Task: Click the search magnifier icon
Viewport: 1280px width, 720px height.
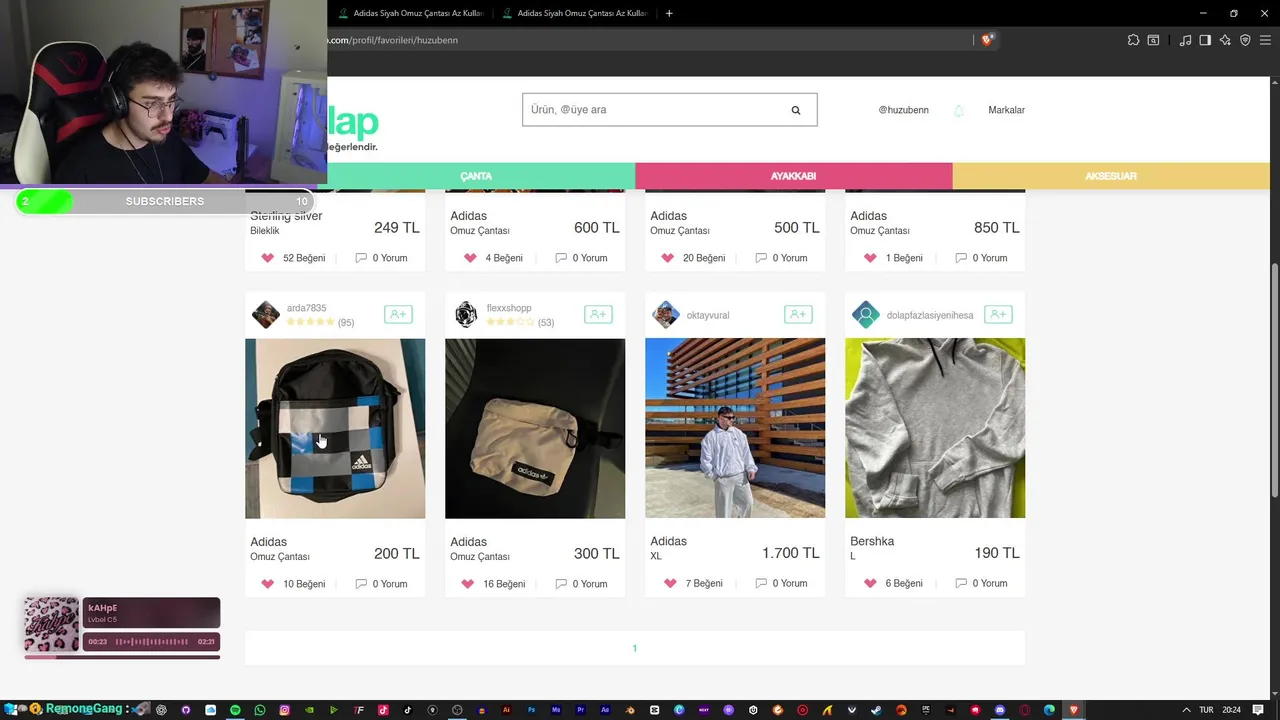Action: pos(796,110)
